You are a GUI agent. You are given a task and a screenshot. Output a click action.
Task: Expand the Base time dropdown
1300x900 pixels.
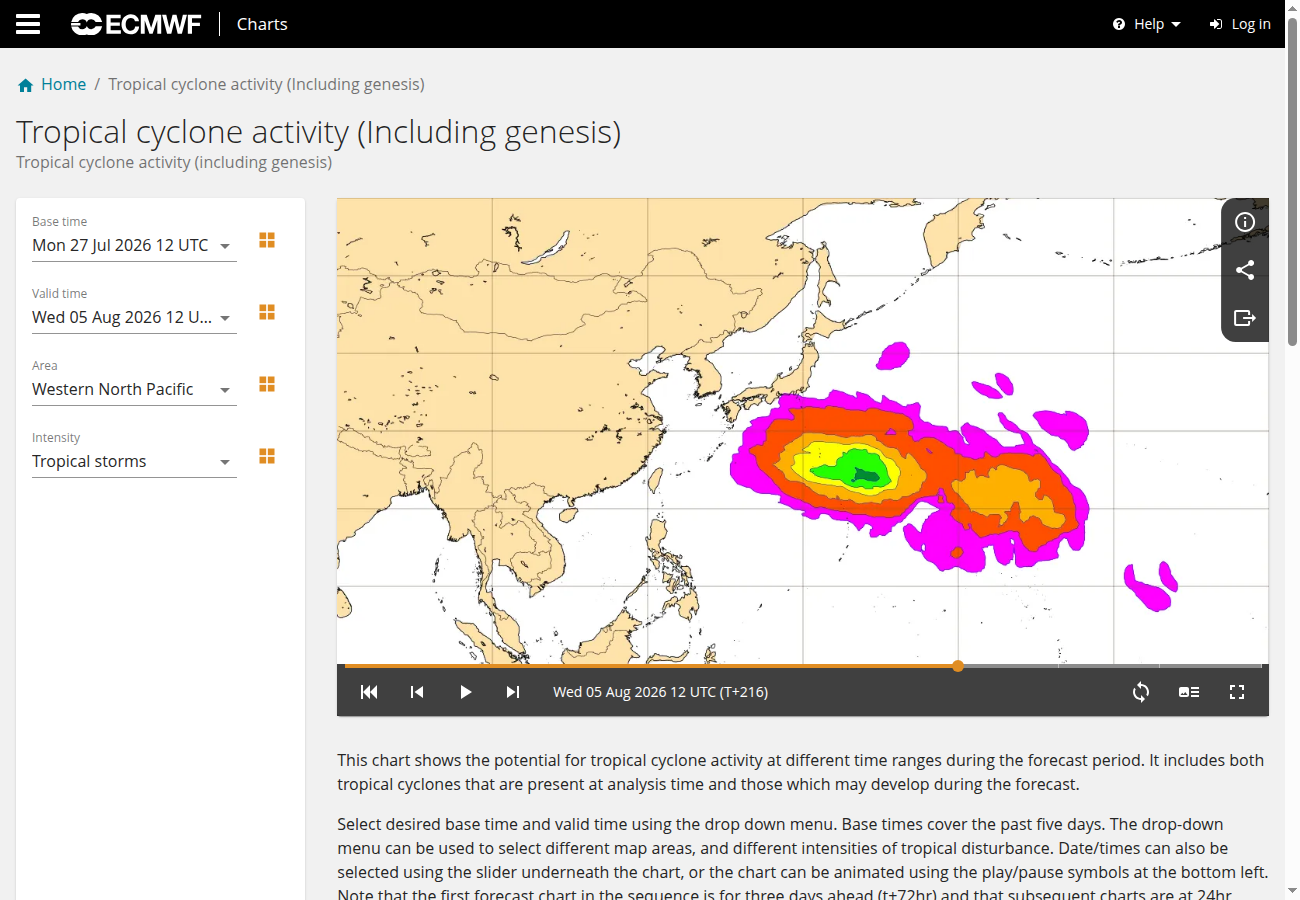pos(134,245)
